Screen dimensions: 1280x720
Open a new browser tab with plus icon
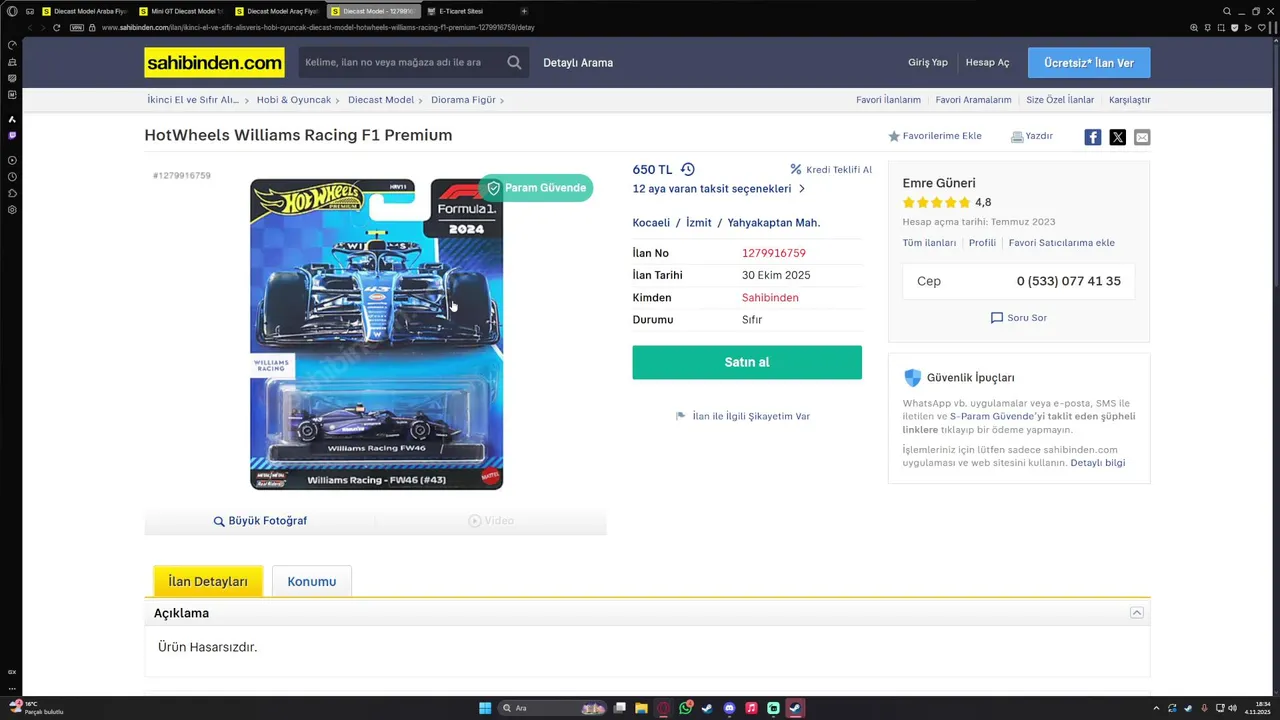[x=524, y=11]
